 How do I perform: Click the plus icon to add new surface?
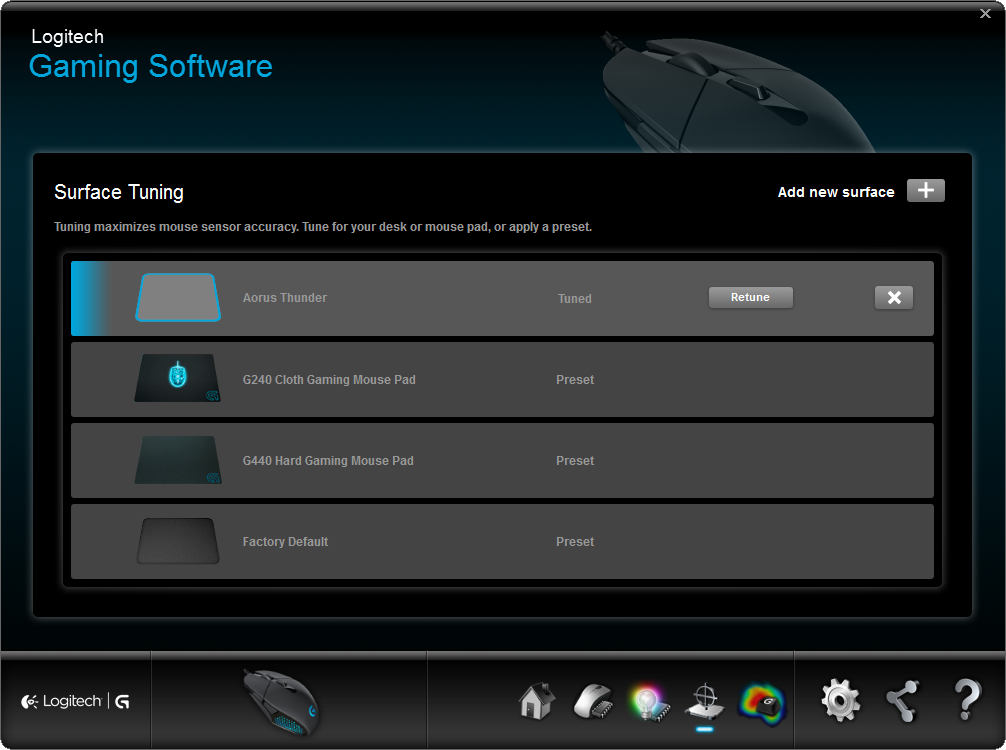click(925, 191)
